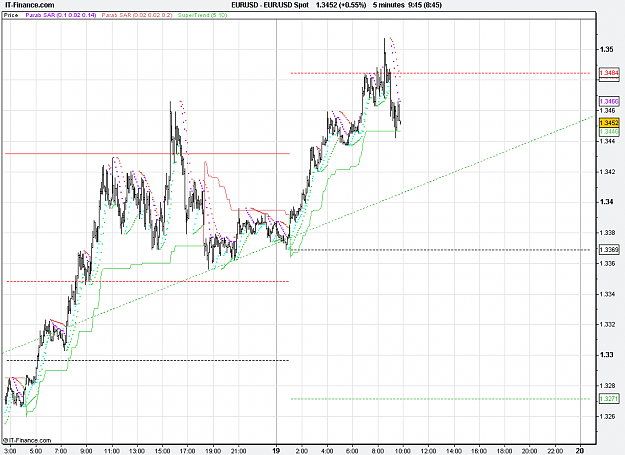The image size is (625, 455).
Task: Click the IT-Finance.com title at top left
Action: coord(29,5)
